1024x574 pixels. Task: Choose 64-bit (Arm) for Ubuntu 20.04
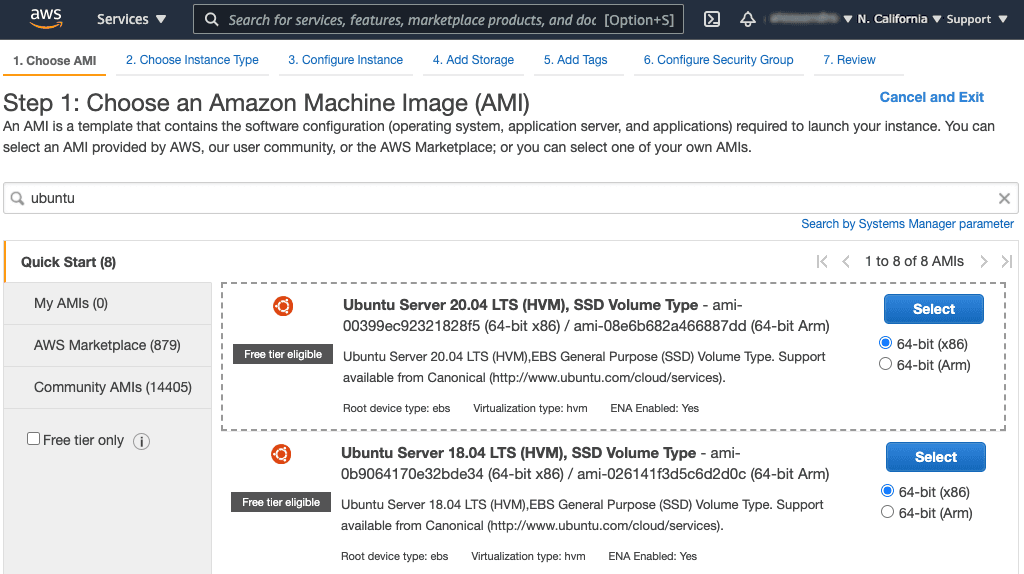tap(885, 365)
